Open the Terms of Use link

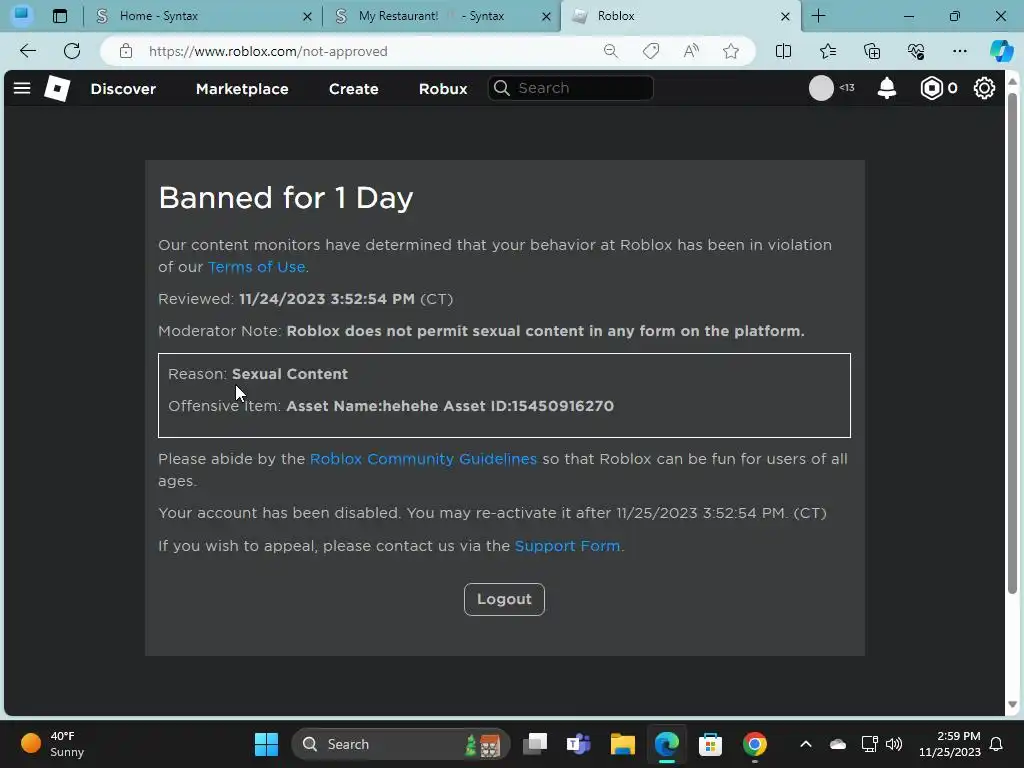pyautogui.click(x=257, y=267)
